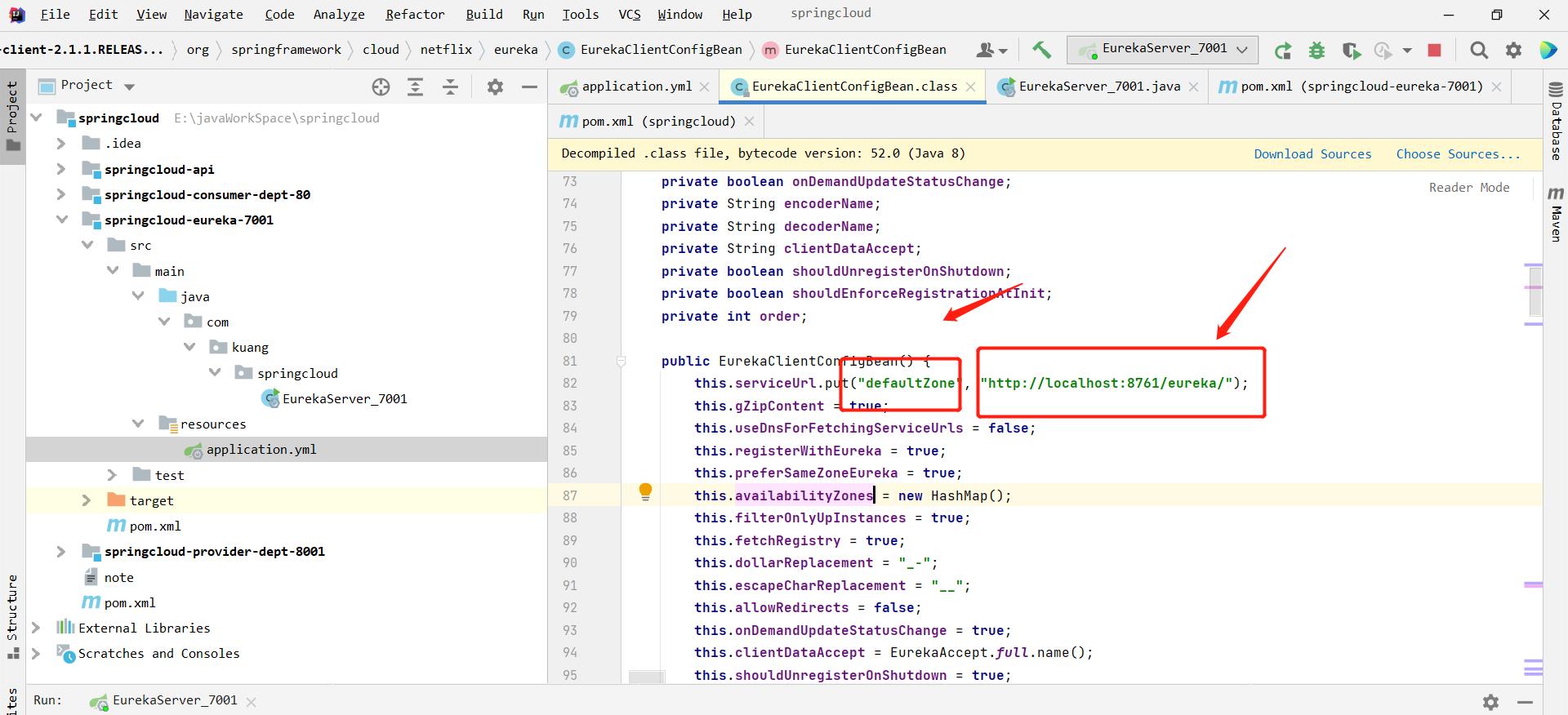This screenshot has height=715, width=1568.
Task: Expand External Libraries node
Action: click(x=36, y=628)
